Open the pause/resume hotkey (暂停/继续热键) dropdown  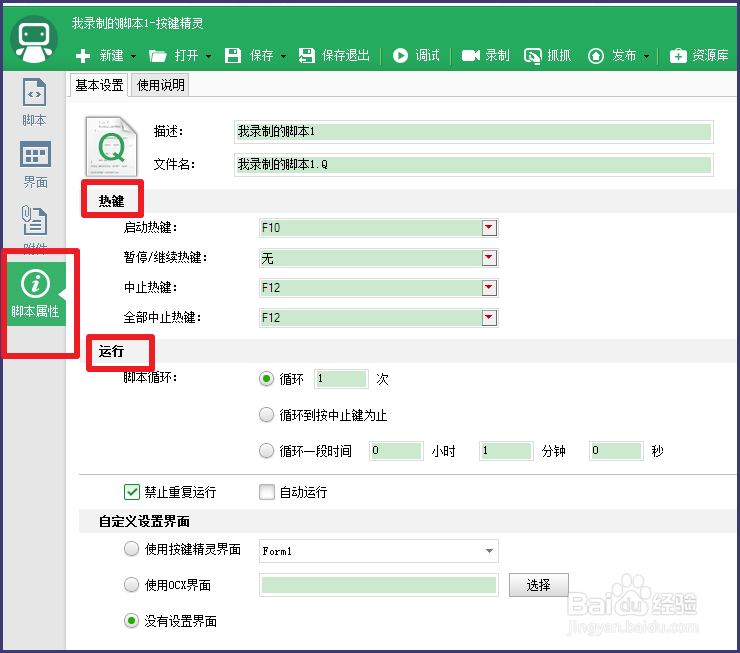(489, 258)
